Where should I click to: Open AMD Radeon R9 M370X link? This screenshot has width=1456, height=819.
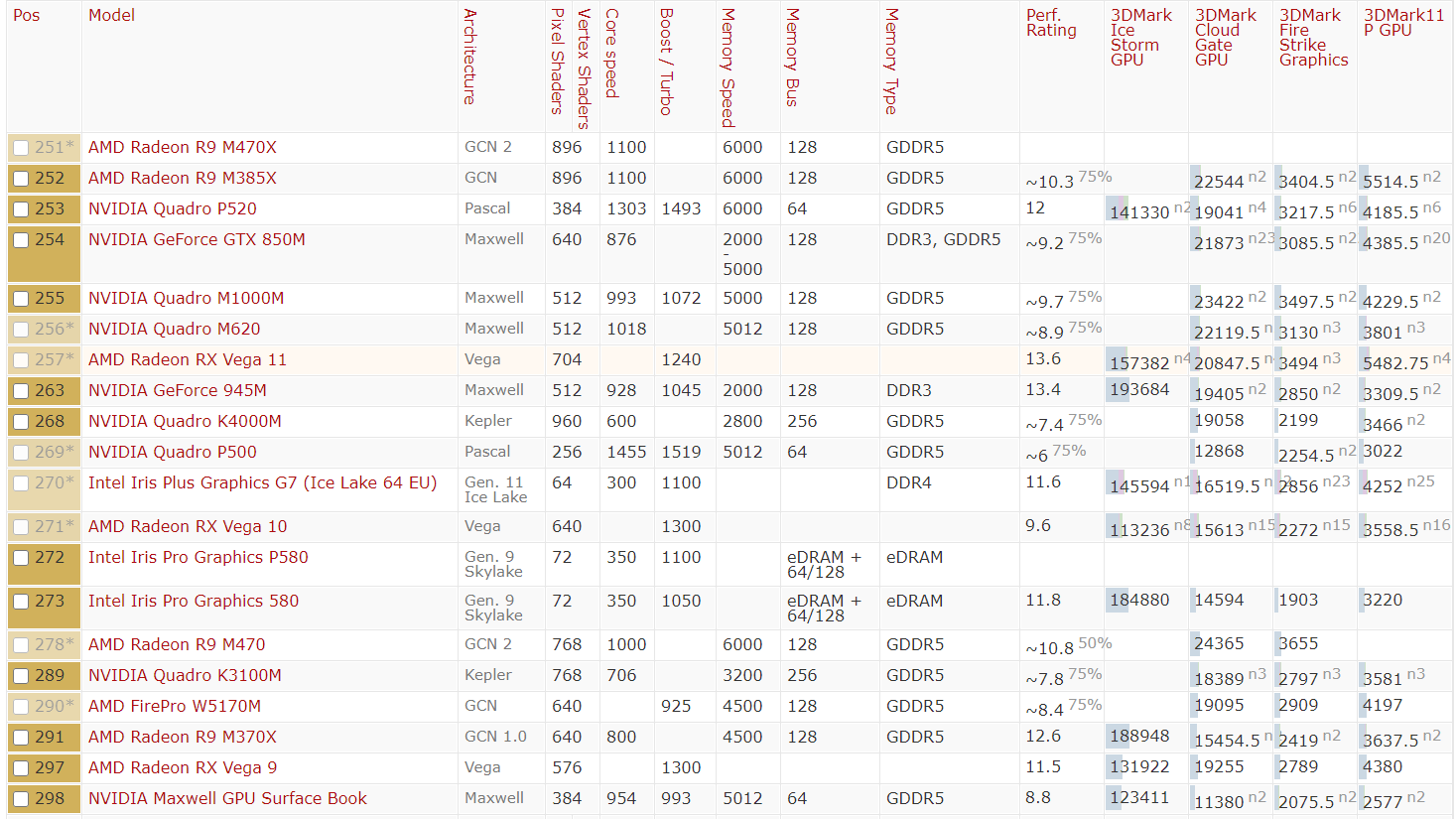coord(183,738)
